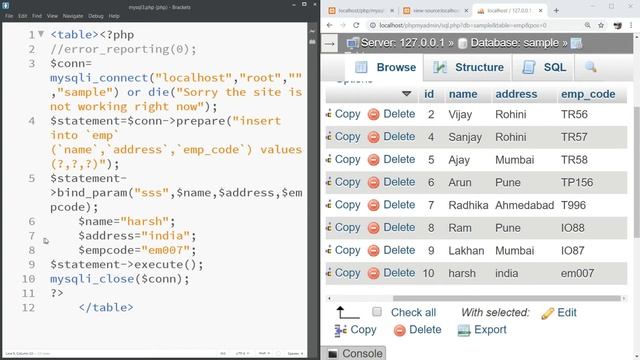This screenshot has height=360, width=640.
Task: Switch to the SQL tab
Action: point(544,67)
